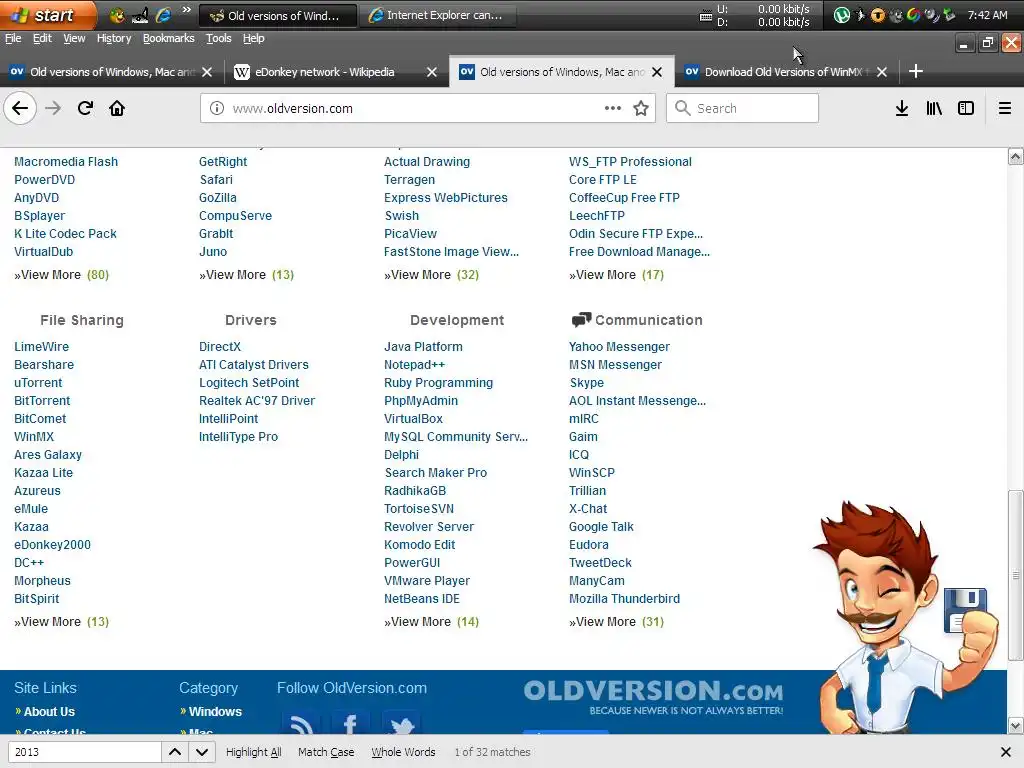The height and width of the screenshot is (768, 1024).
Task: Bookmark this page with the star icon
Action: click(x=641, y=108)
